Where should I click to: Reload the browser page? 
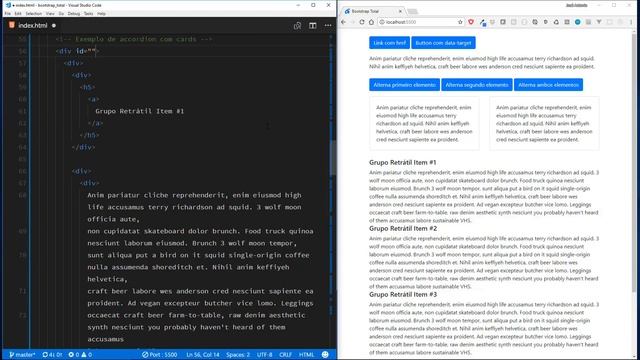tap(362, 22)
